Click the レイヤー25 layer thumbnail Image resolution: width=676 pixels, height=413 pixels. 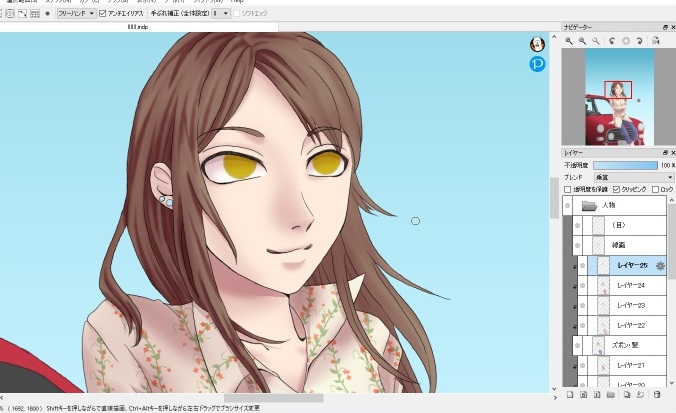[x=603, y=266]
